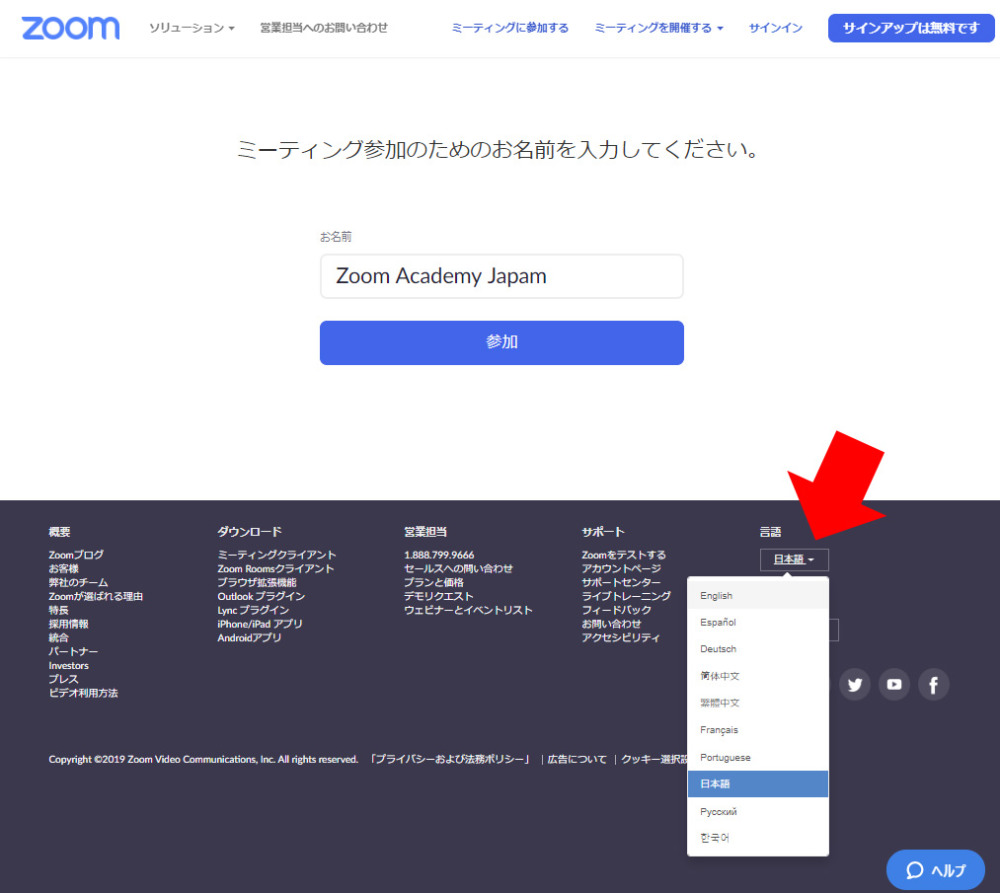Pick Deutsch from the language menu

718,649
